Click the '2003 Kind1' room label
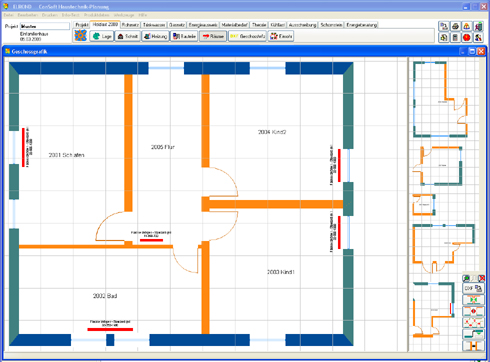The height and width of the screenshot is (362, 490). 281,272
